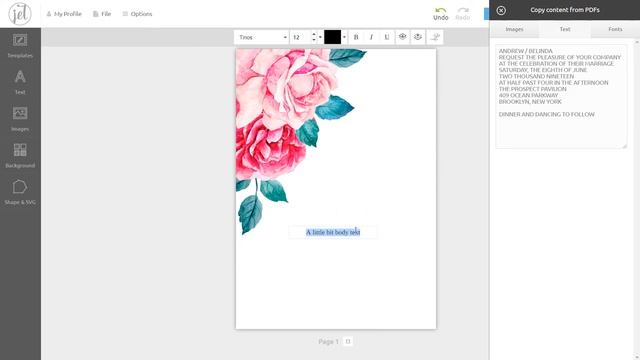The image size is (640, 360).
Task: Toggle bold formatting
Action: (x=356, y=37)
